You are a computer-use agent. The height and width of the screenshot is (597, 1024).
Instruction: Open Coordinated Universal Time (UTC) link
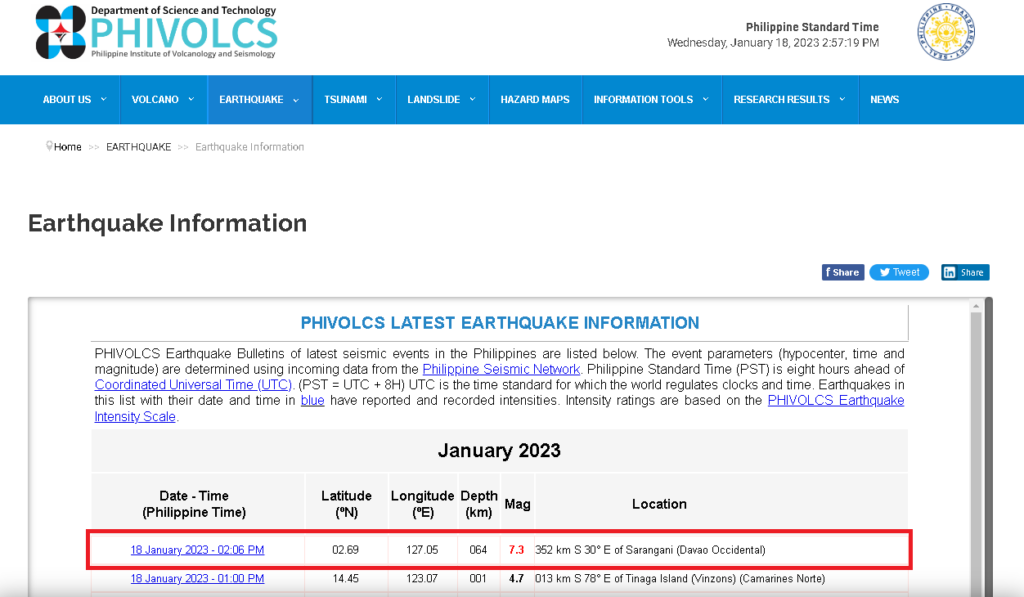tap(193, 385)
